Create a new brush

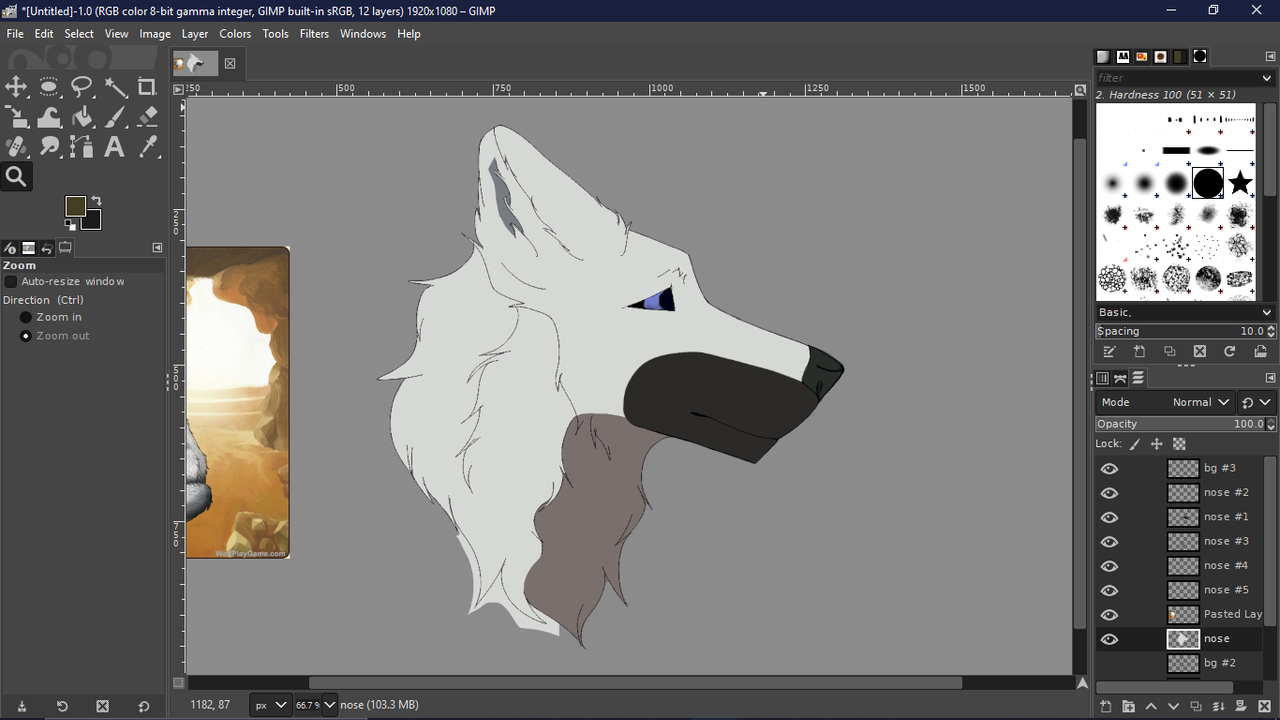pyautogui.click(x=1139, y=352)
